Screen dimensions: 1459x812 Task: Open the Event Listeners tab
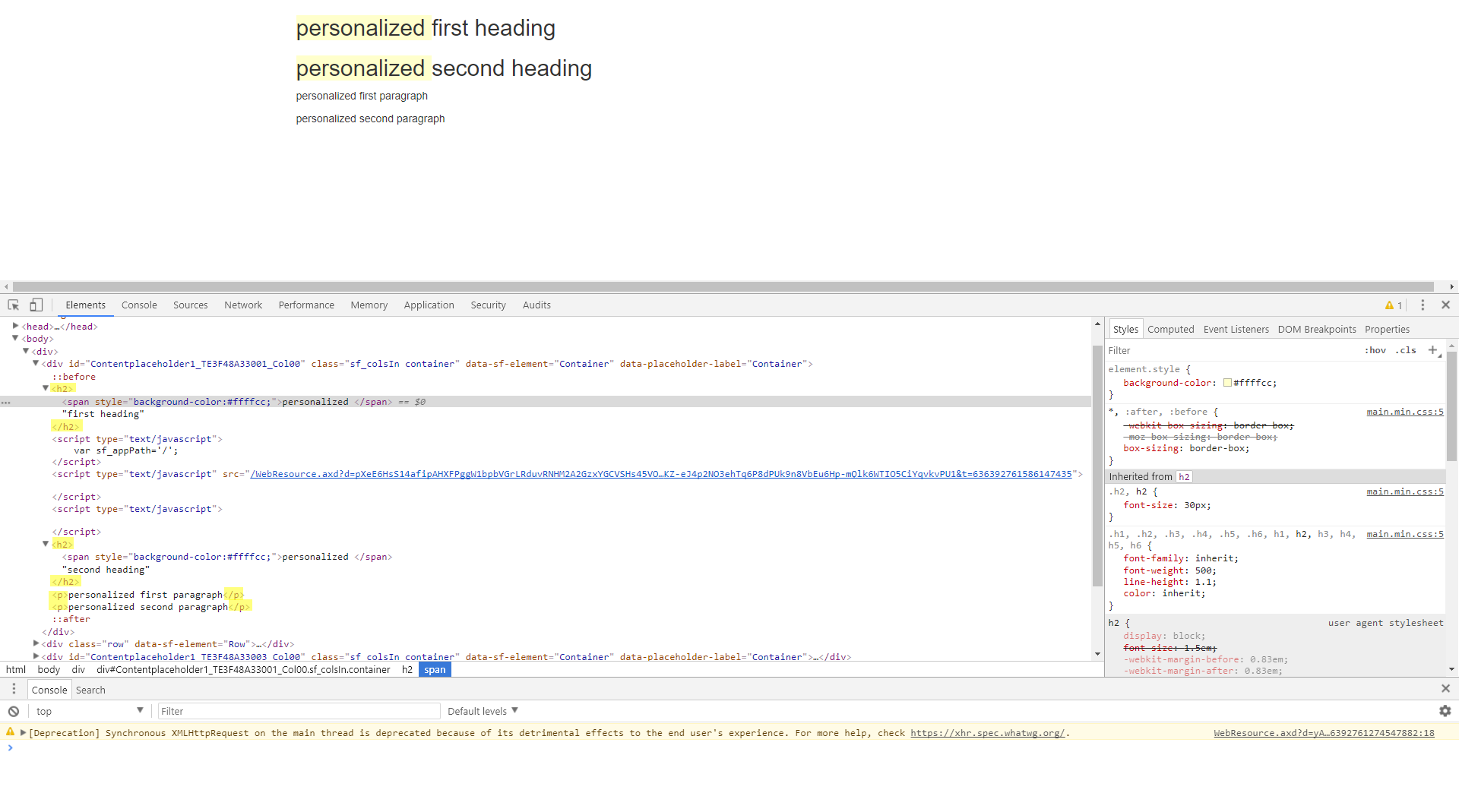click(x=1236, y=329)
